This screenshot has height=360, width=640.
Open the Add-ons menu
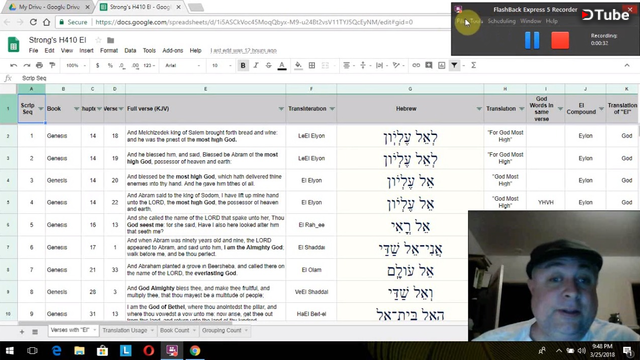click(173, 51)
